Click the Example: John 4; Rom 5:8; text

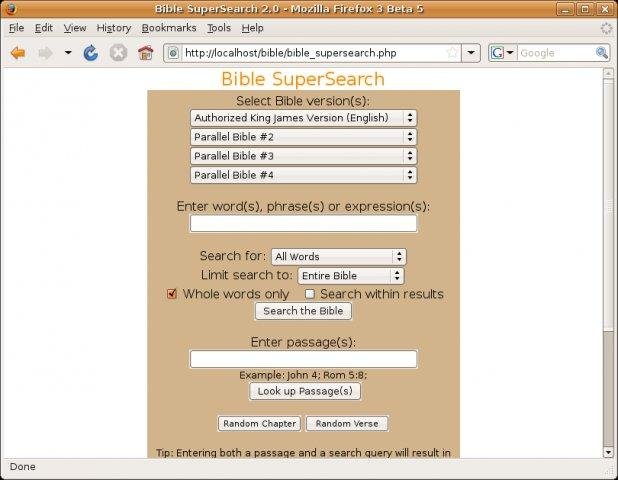(303, 375)
